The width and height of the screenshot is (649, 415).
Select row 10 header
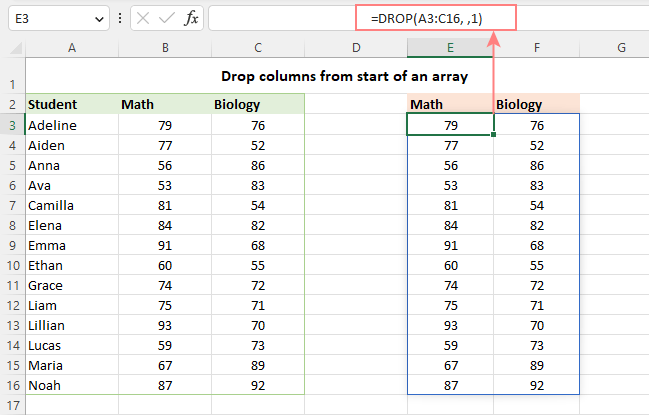[12, 265]
